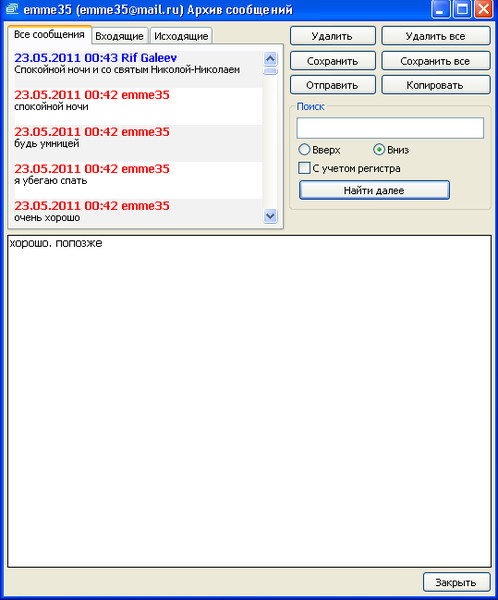Screen dimensions: 498x600
Task: Click the scroll down arrow in message list
Action: [x=271, y=216]
